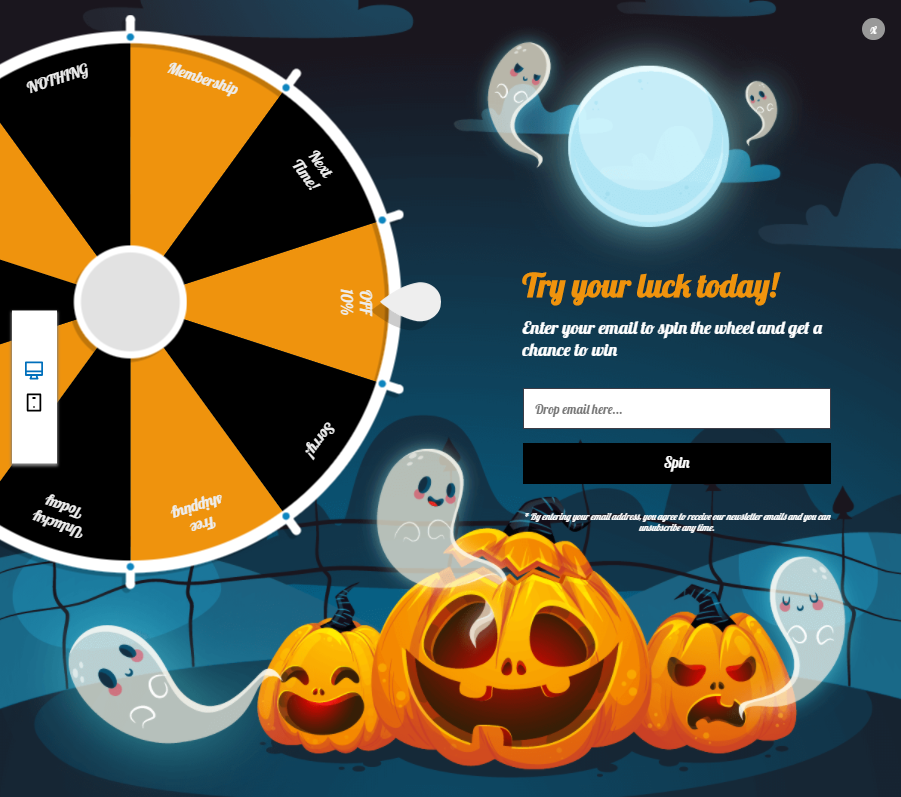Screen dimensions: 901x797
Task: Click the gray center hub of the wheel
Action: pos(130,302)
